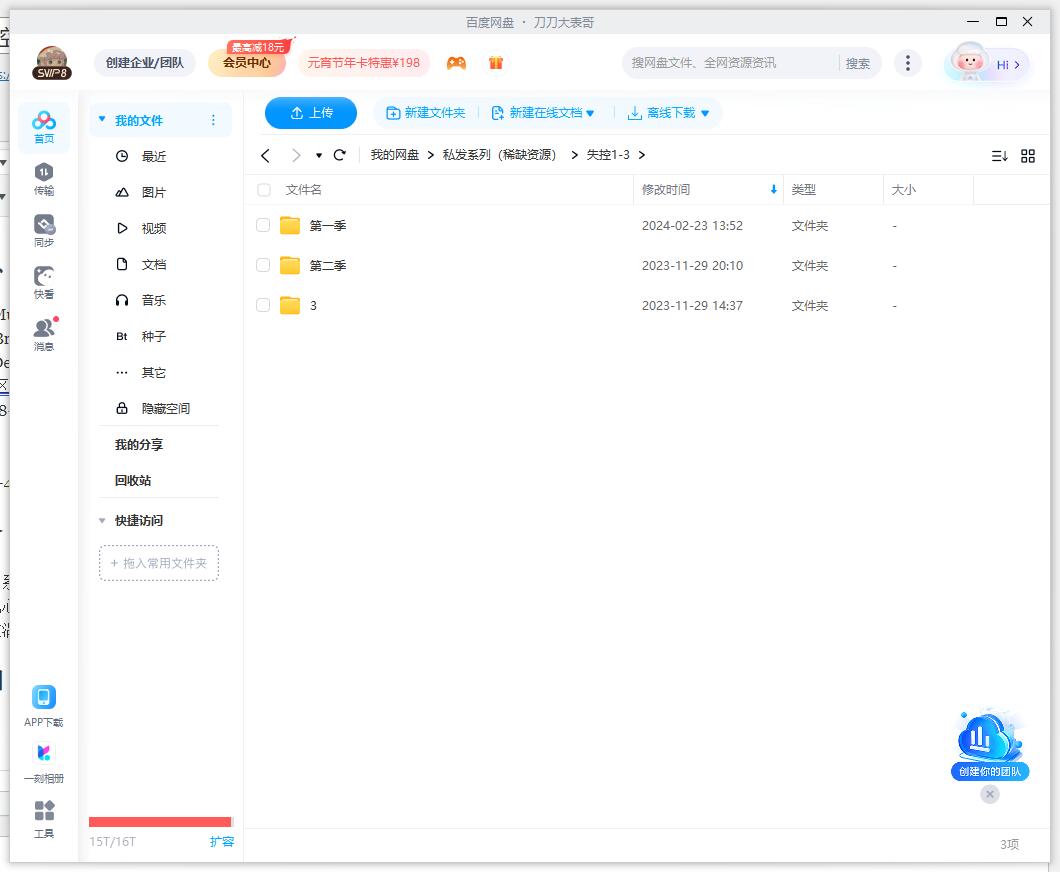
Task: Click the Hi assistant avatar
Action: coord(969,62)
